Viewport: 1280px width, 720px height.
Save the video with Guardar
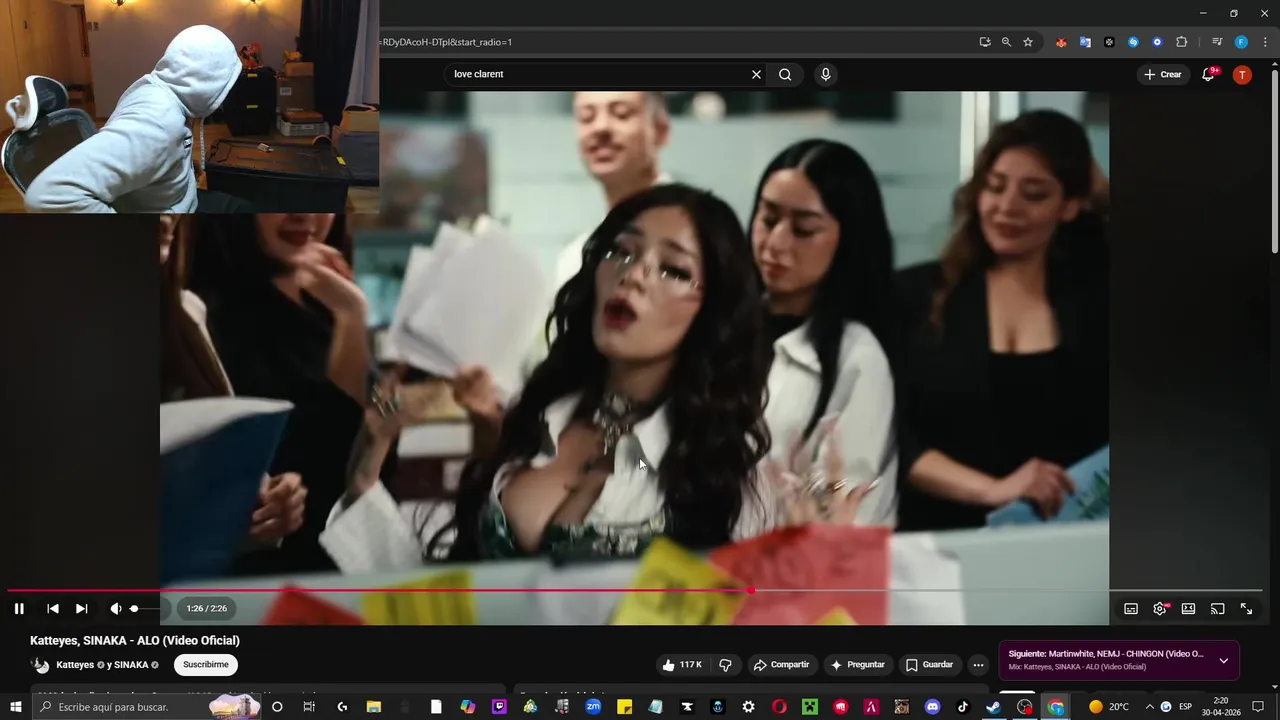coord(929,665)
